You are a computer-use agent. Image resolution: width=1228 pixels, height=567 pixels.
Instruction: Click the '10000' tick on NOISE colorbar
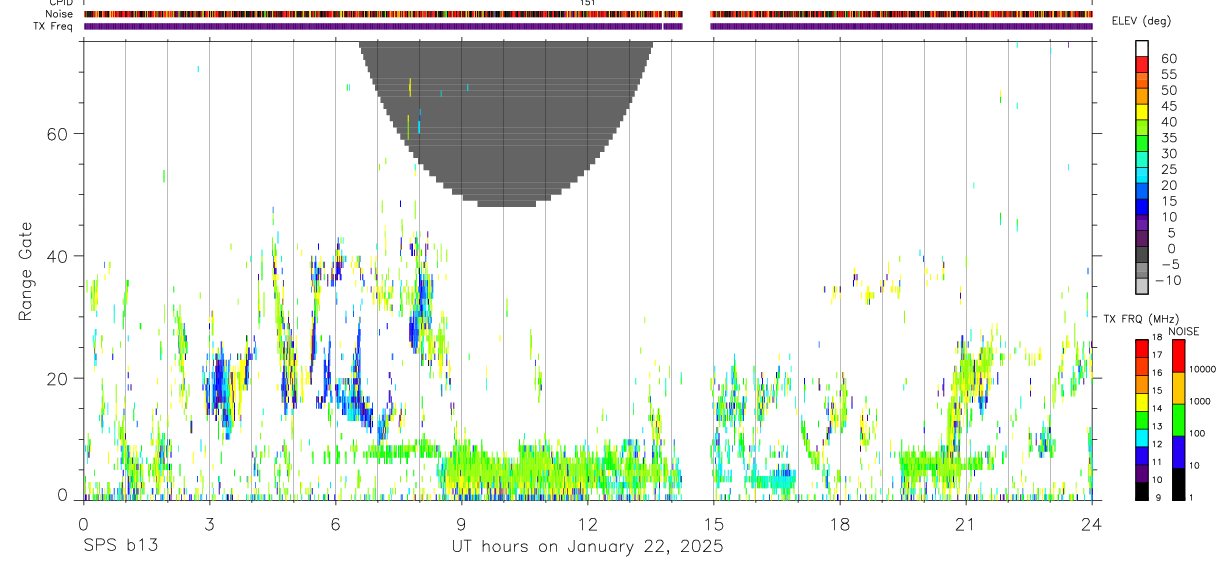click(1203, 369)
